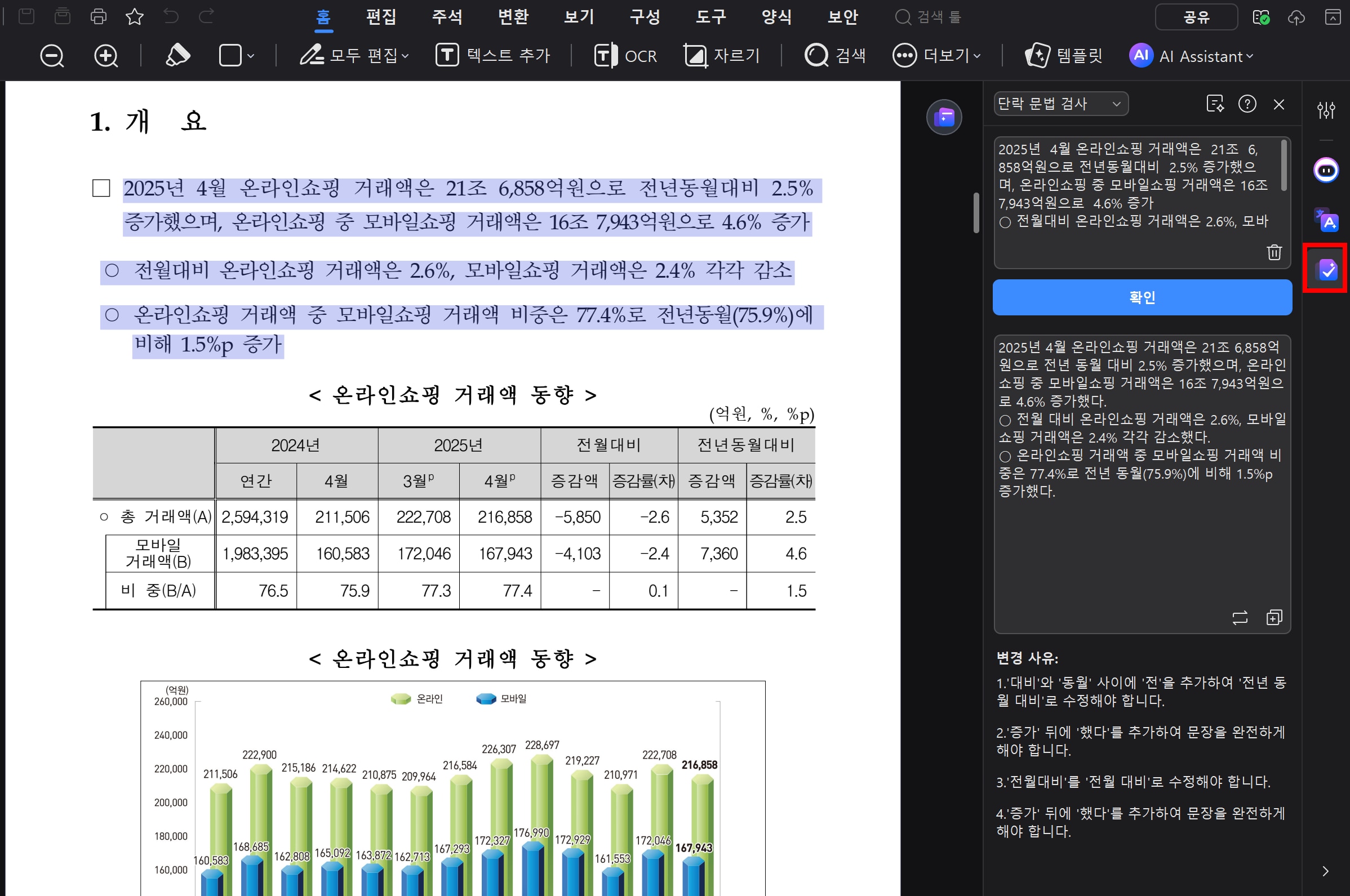This screenshot has height=896, width=1350.
Task: Switch to the 주석 tab
Action: [x=447, y=17]
